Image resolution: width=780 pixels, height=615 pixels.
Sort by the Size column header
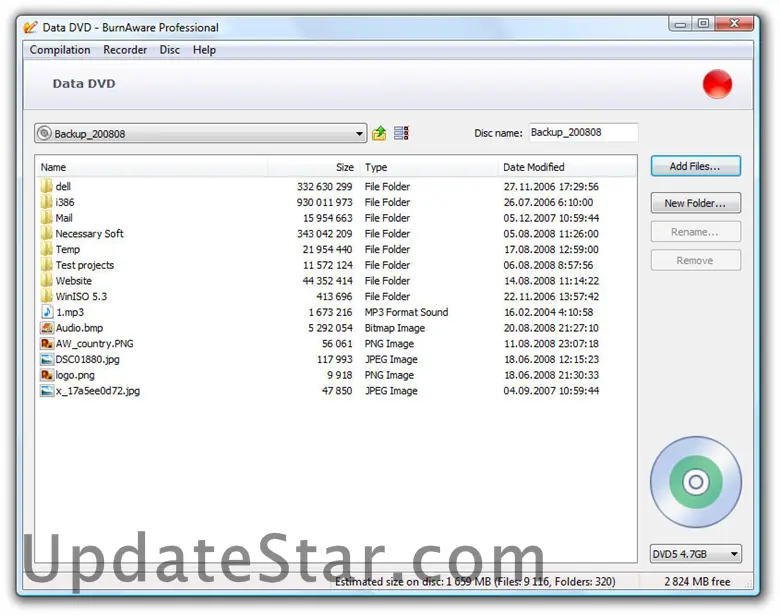pos(313,167)
